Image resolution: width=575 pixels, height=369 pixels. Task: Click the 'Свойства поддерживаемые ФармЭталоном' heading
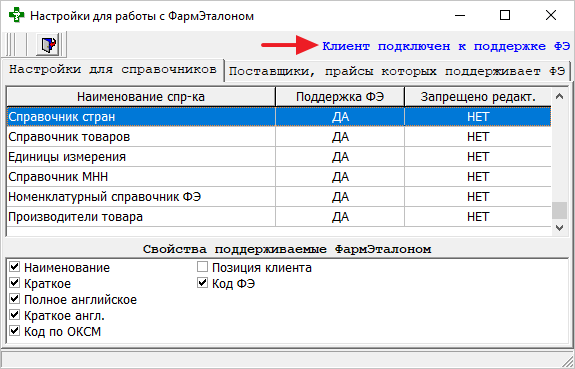pyautogui.click(x=287, y=249)
